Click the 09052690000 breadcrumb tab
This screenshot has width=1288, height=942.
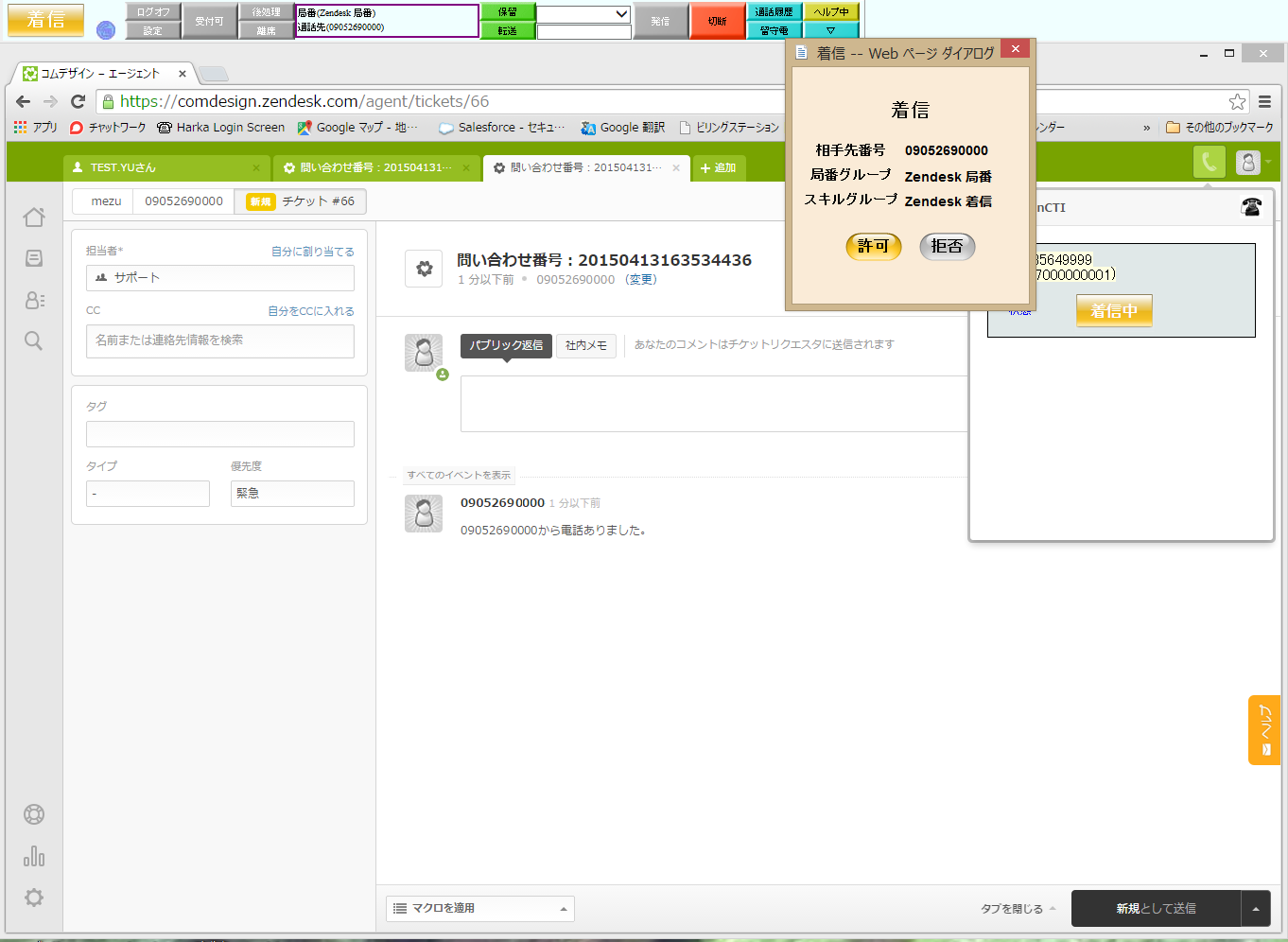(183, 201)
